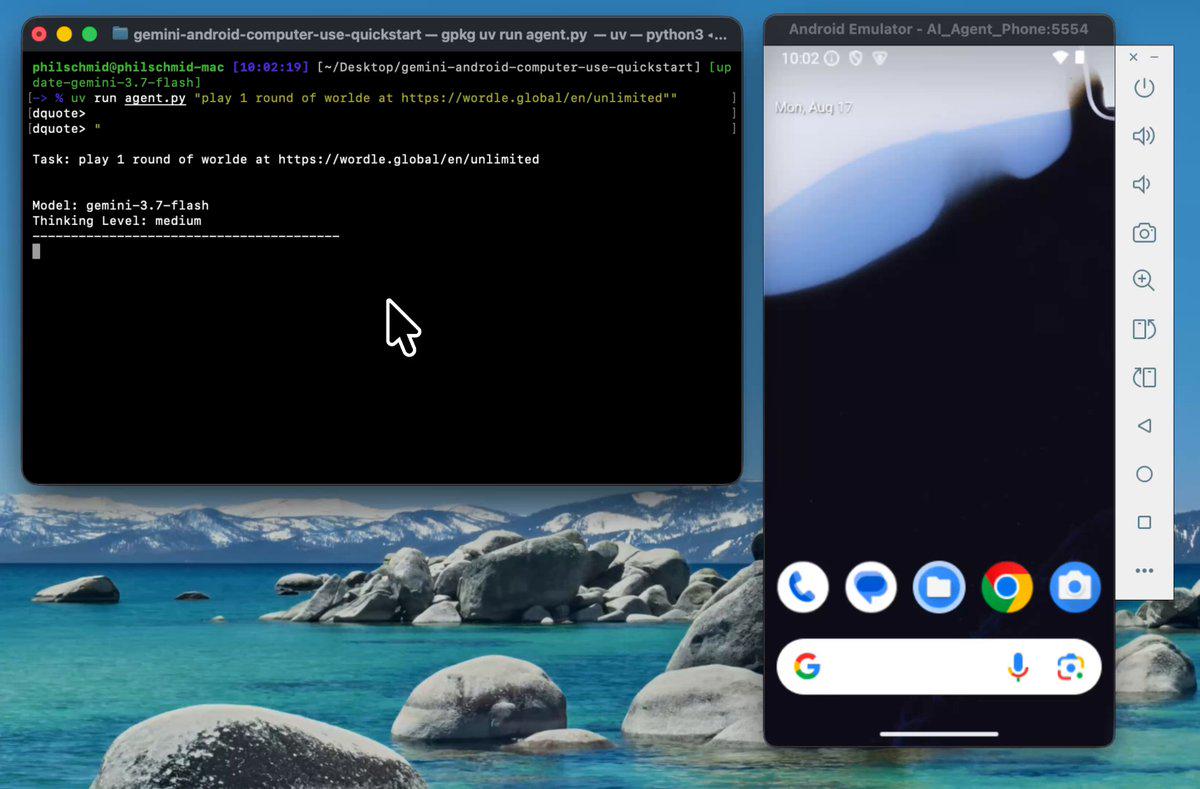The image size is (1200, 789).
Task: Take emulator screenshot with camera icon
Action: pyautogui.click(x=1144, y=233)
